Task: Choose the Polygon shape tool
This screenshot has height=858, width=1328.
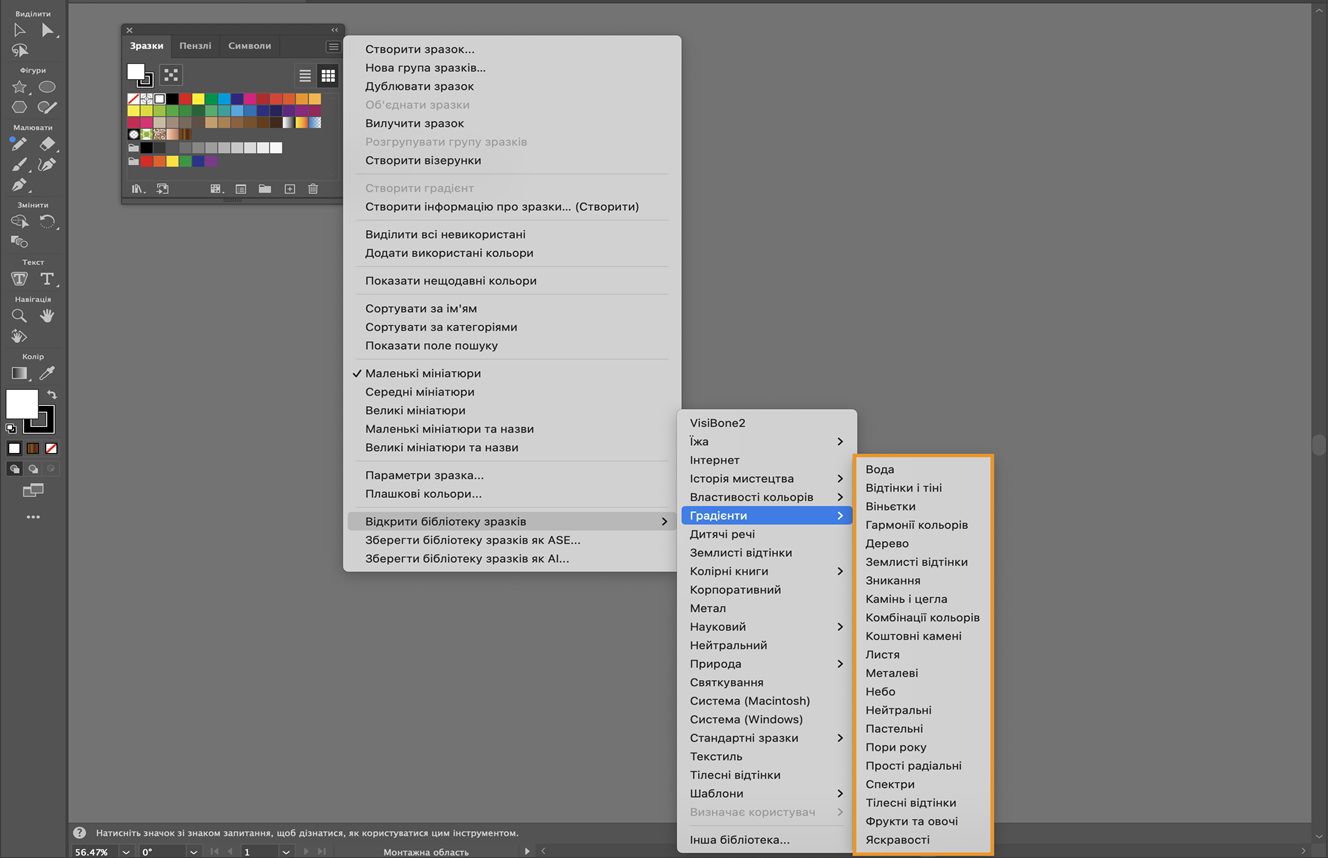Action: tap(19, 107)
